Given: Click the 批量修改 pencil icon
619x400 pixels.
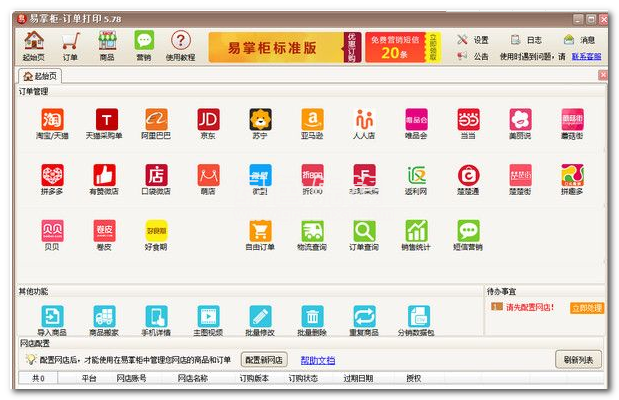Looking at the screenshot, I should coord(261,316).
